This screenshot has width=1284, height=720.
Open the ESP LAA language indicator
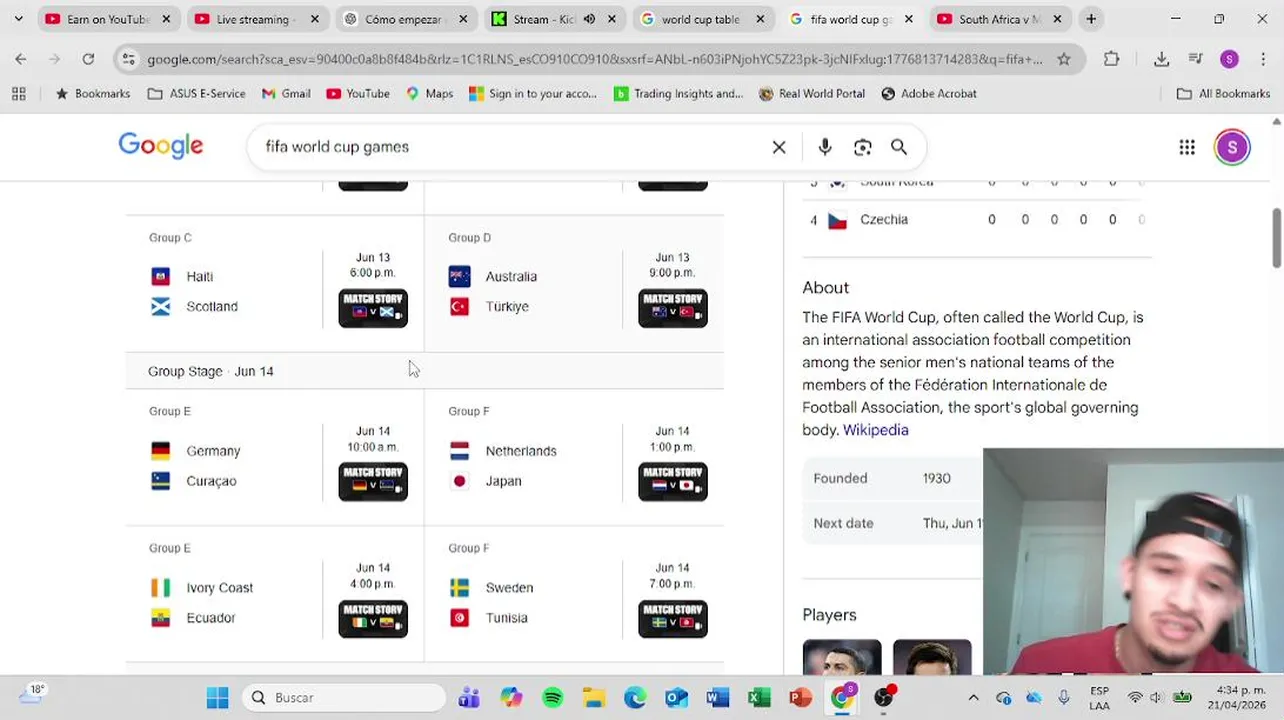coord(1099,697)
